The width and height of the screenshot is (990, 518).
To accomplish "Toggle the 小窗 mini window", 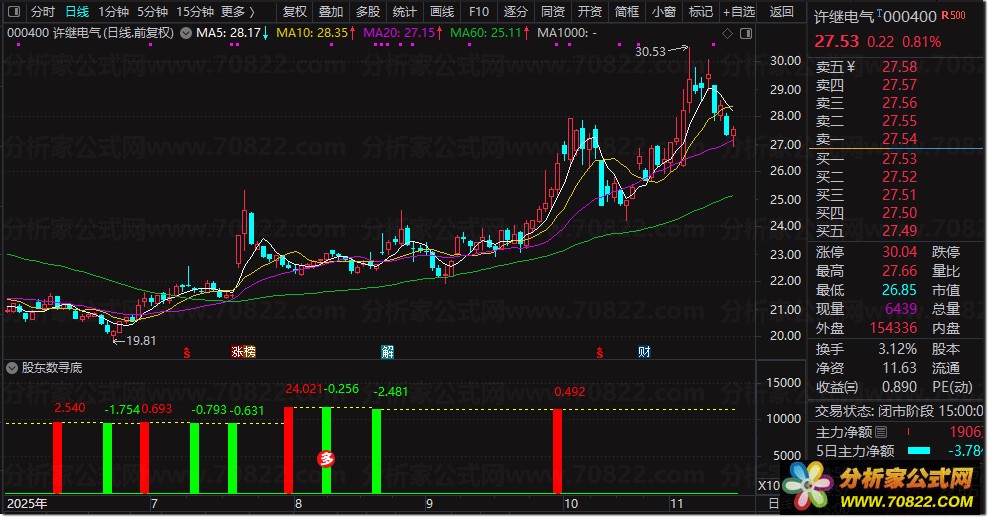I will tap(664, 11).
